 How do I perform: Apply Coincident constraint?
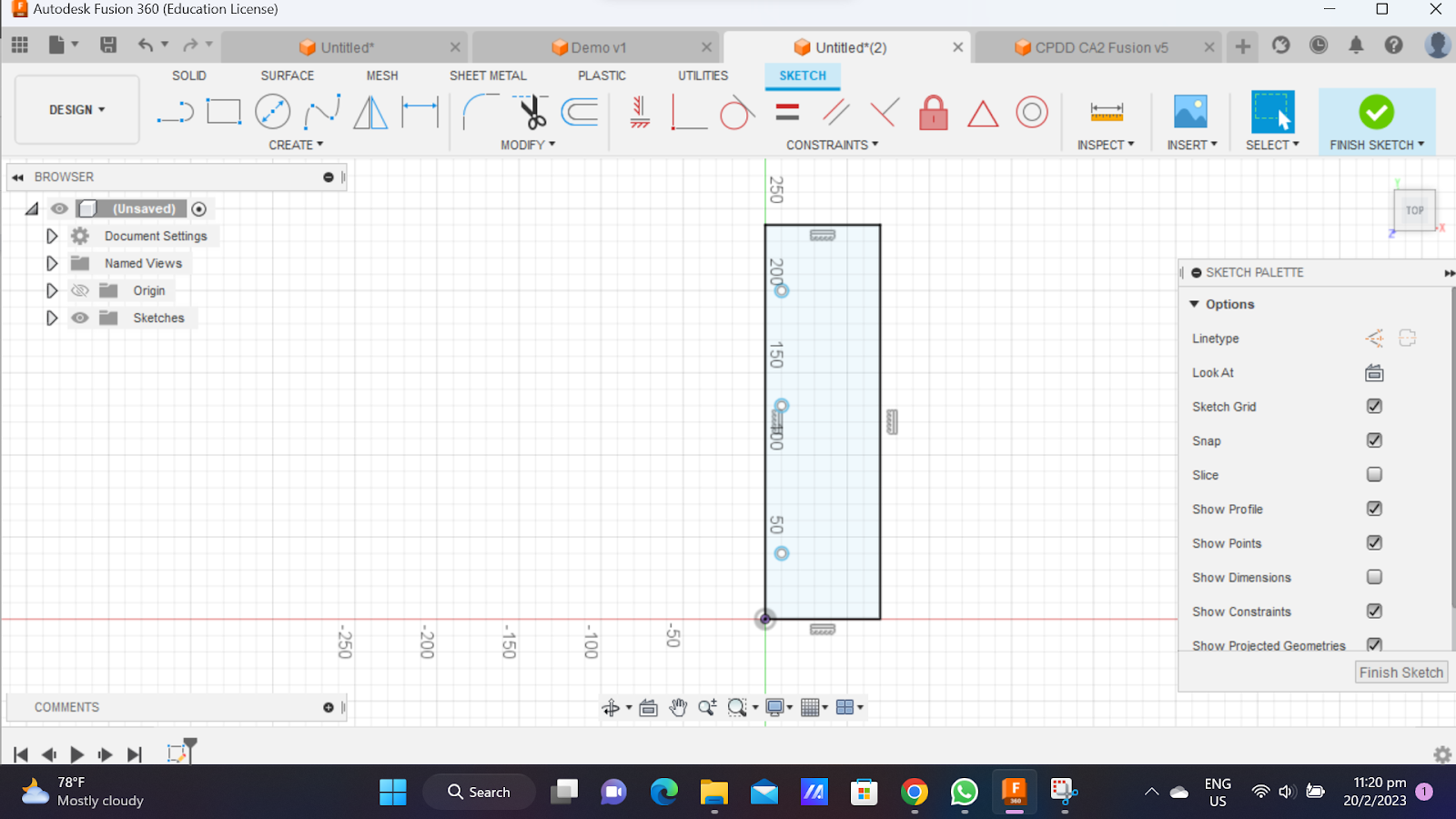pyautogui.click(x=688, y=112)
